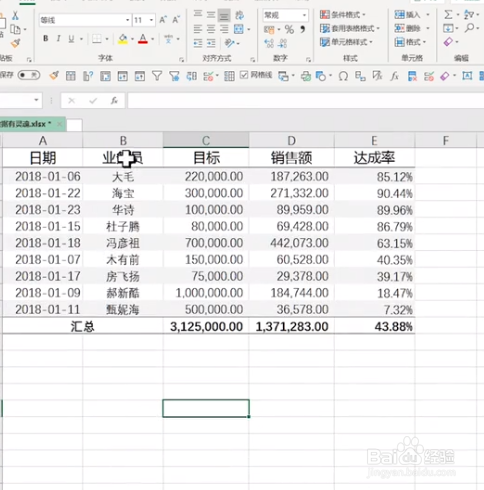Click the Format Painter brush in clipboard group
This screenshot has height=490, width=484.
[x=15, y=43]
